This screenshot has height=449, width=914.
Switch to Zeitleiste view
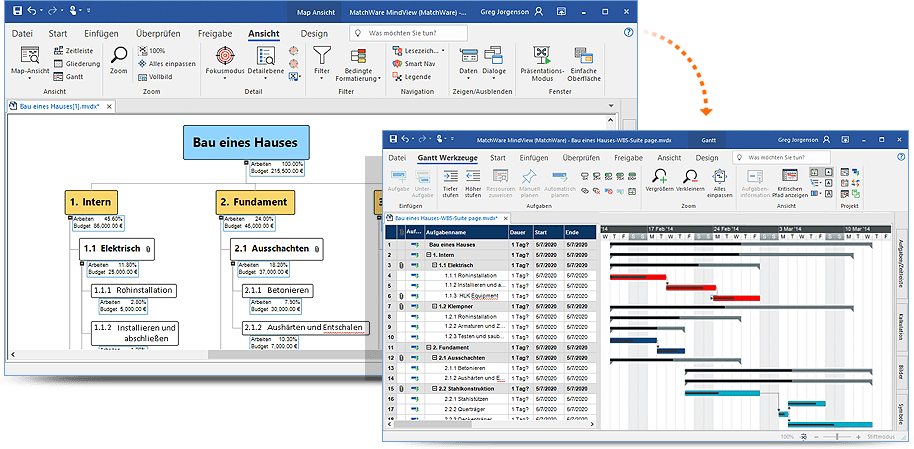pos(73,51)
